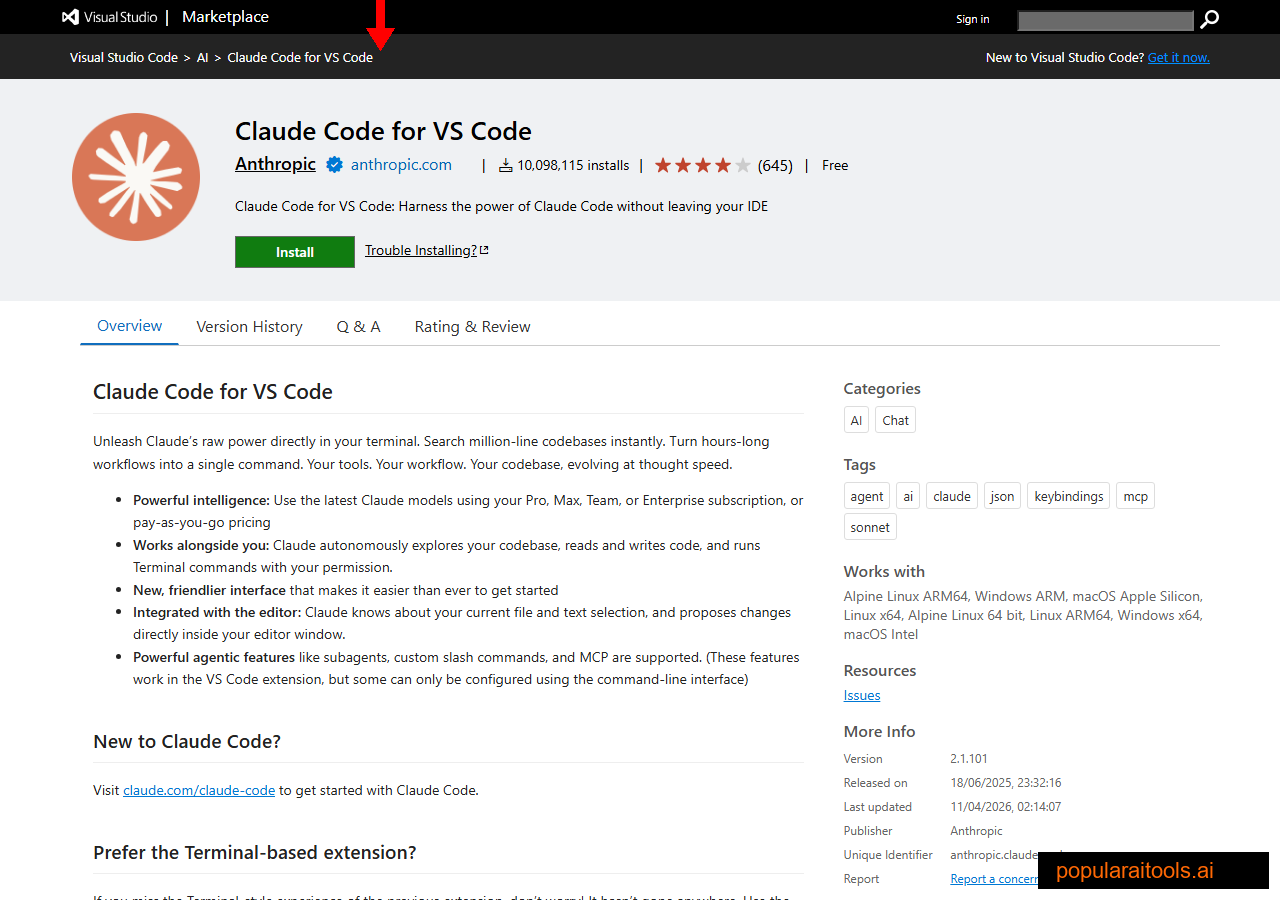Viewport: 1280px width, 900px height.
Task: Install the Claude Code extension
Action: coord(294,251)
